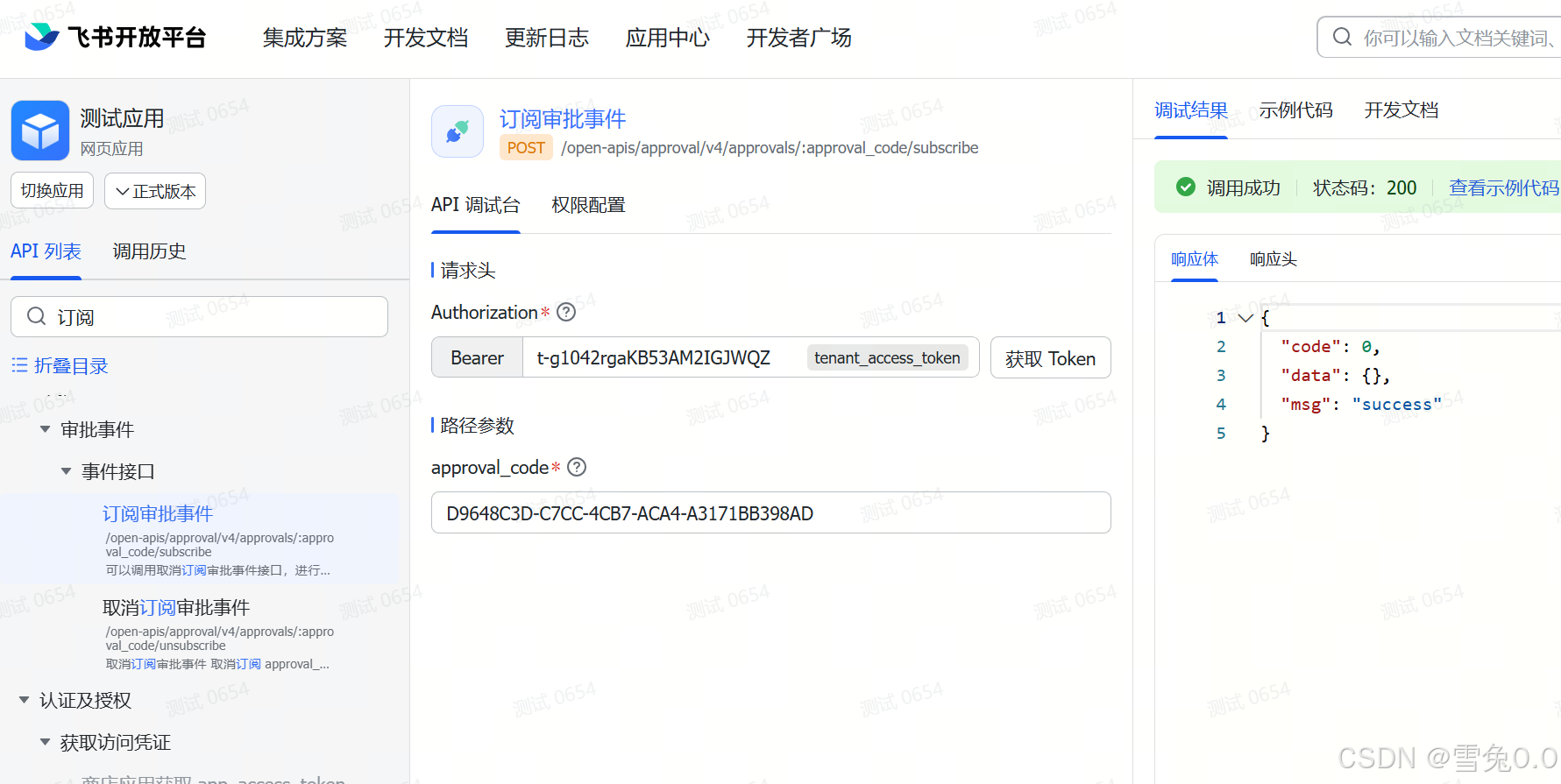Click the magnifier icon in API search box

click(36, 316)
